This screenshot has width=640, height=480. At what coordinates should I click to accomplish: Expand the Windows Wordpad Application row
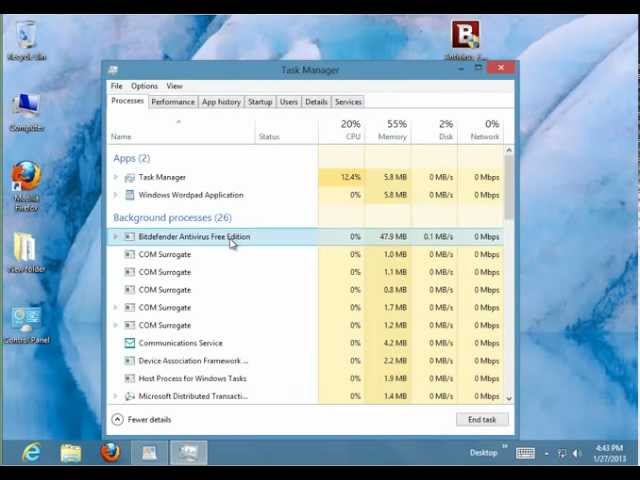coord(116,195)
